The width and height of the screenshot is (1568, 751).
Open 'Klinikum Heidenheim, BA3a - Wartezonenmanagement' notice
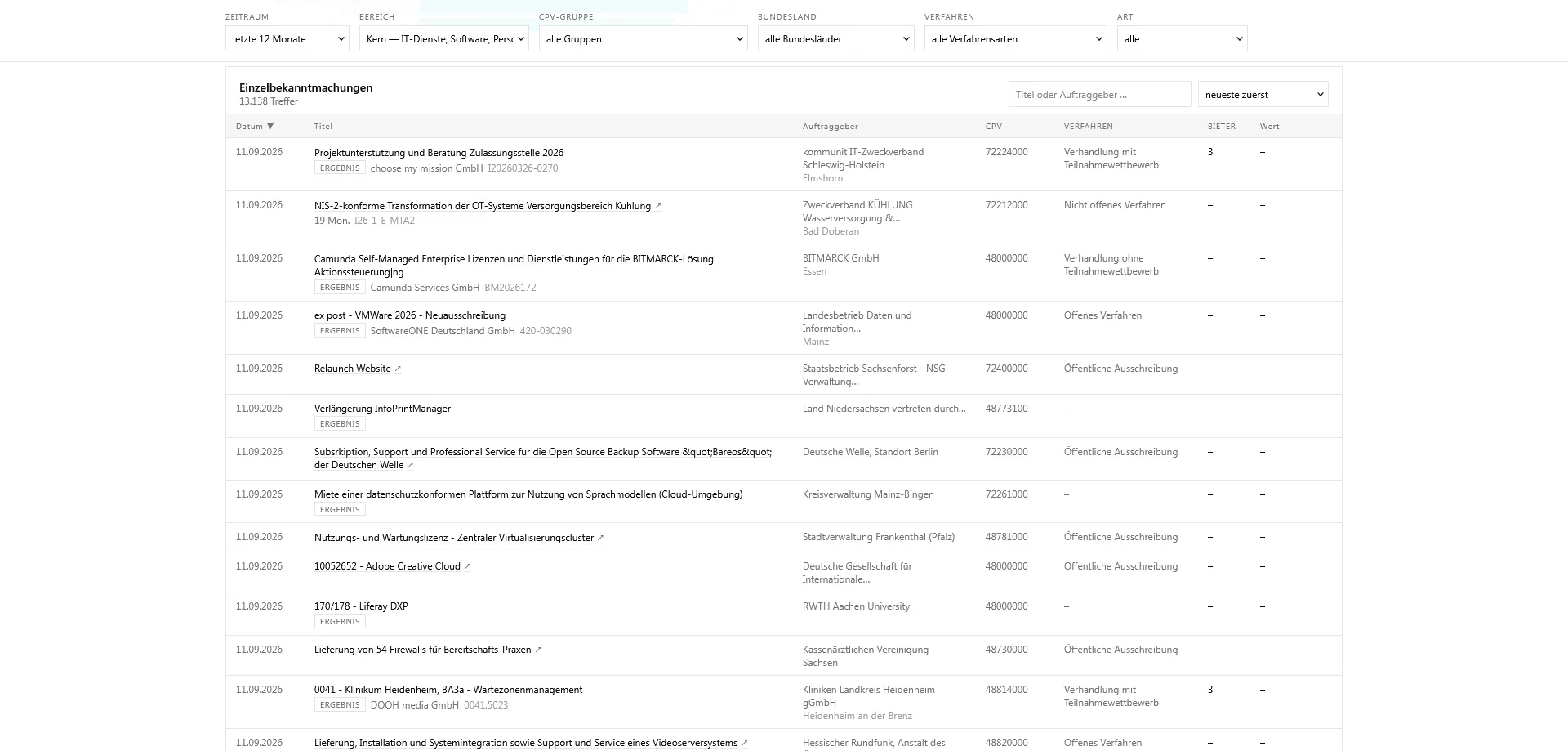448,690
